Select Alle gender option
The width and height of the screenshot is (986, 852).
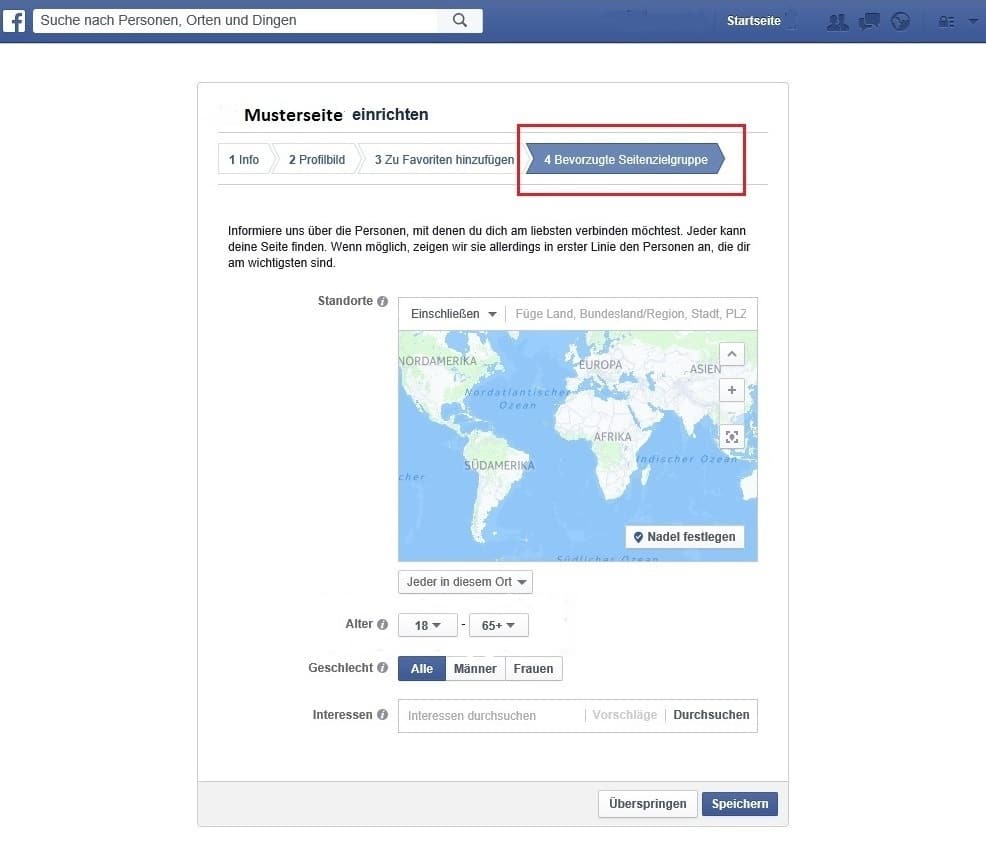pos(422,669)
